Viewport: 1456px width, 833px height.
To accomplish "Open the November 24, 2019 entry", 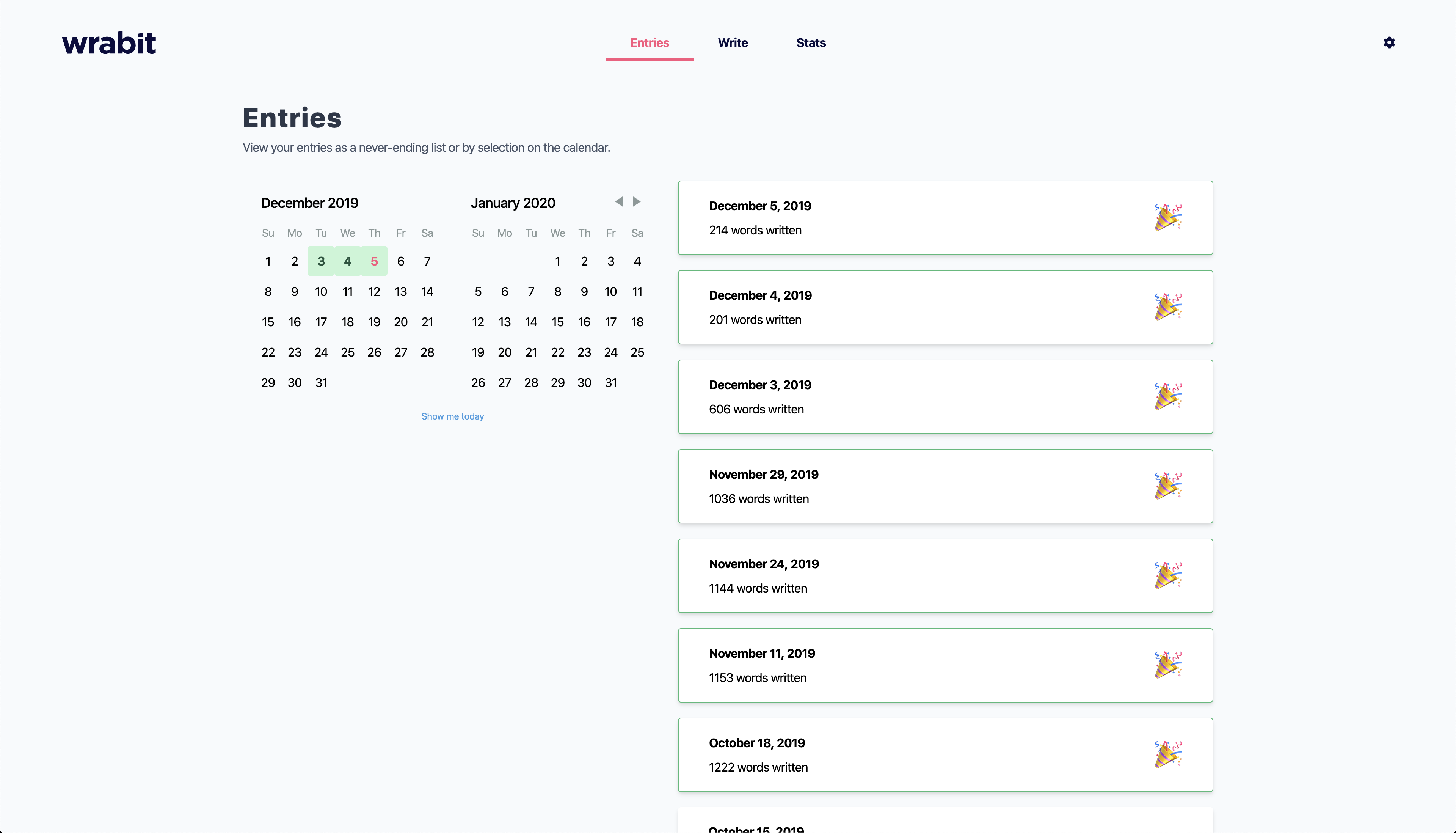I will pyautogui.click(x=763, y=564).
